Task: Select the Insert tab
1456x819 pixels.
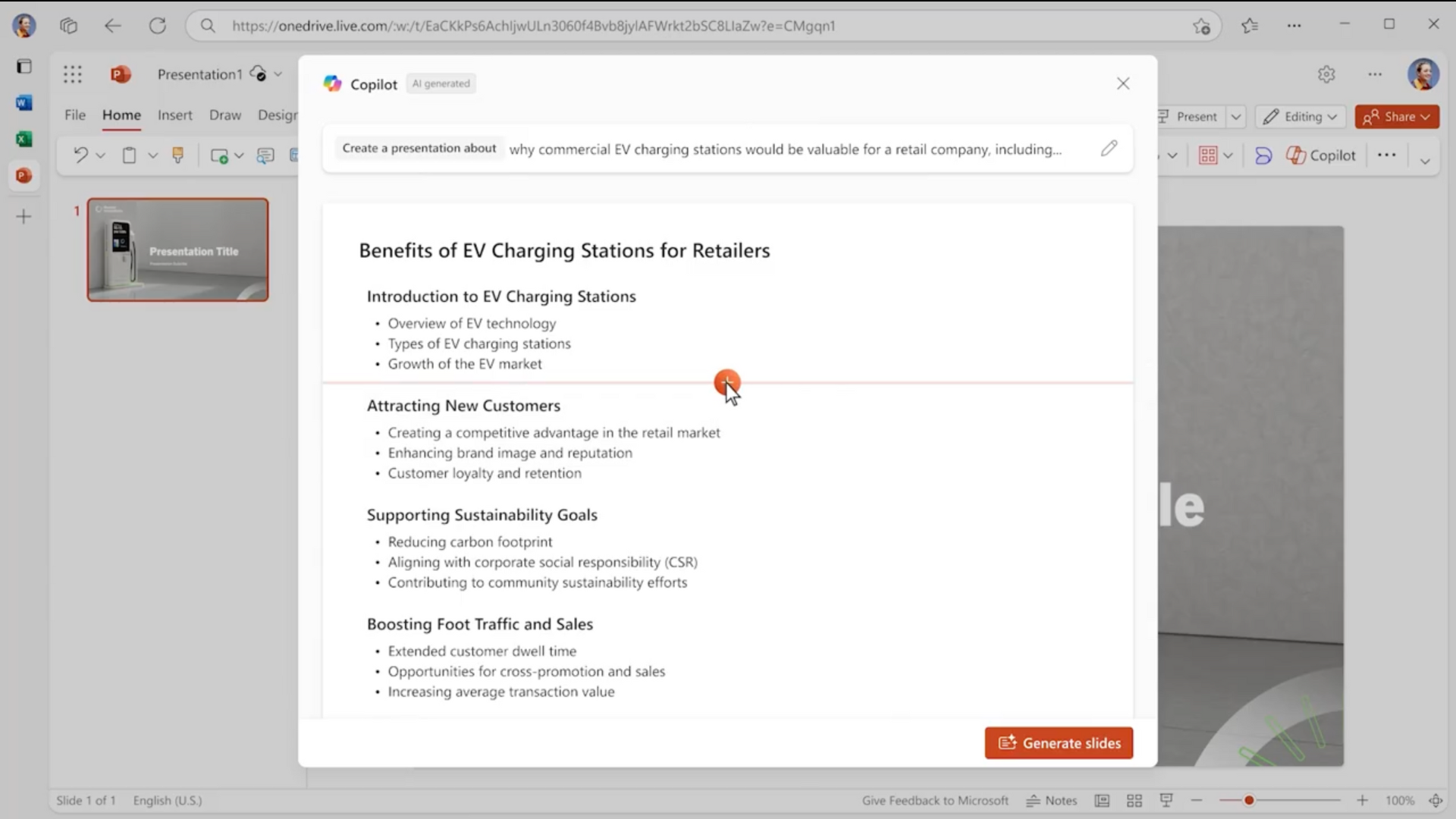Action: click(175, 115)
